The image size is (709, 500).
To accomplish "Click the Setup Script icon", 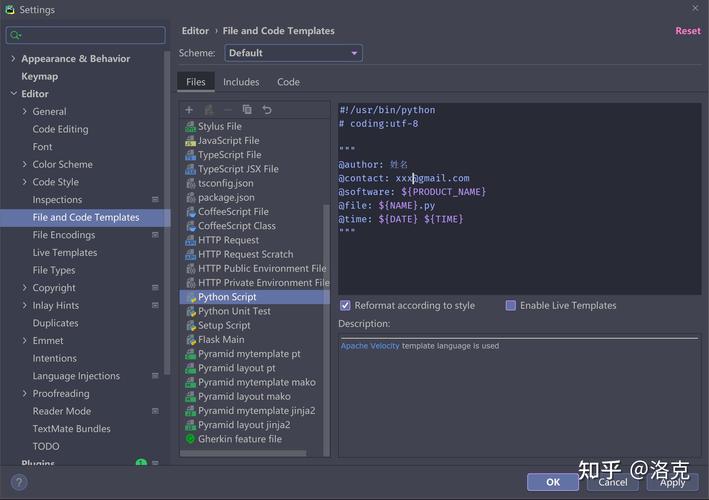I will pyautogui.click(x=190, y=326).
